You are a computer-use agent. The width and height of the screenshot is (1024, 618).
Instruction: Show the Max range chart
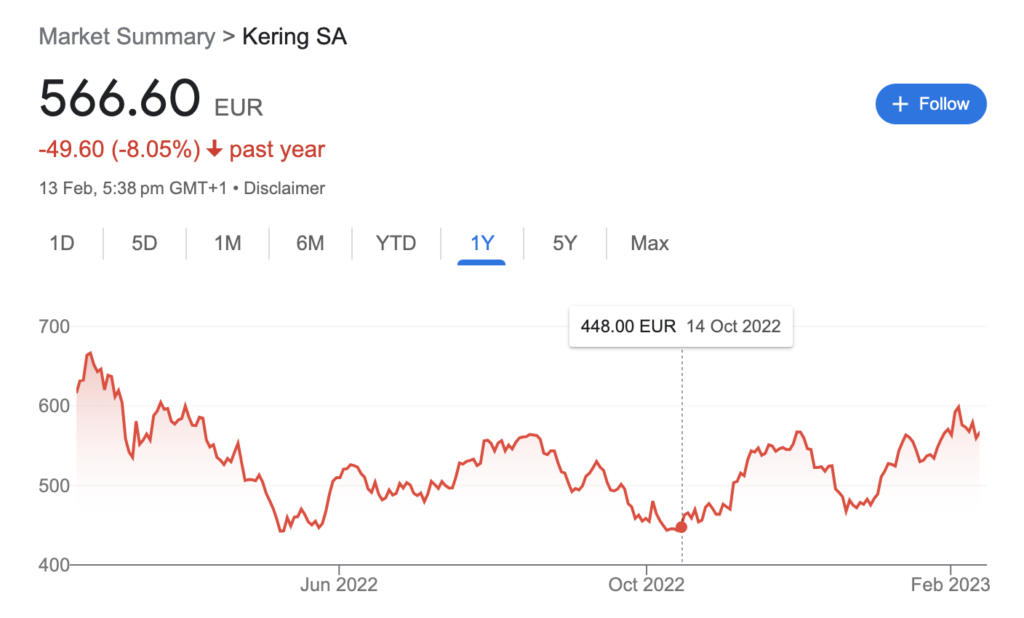650,244
